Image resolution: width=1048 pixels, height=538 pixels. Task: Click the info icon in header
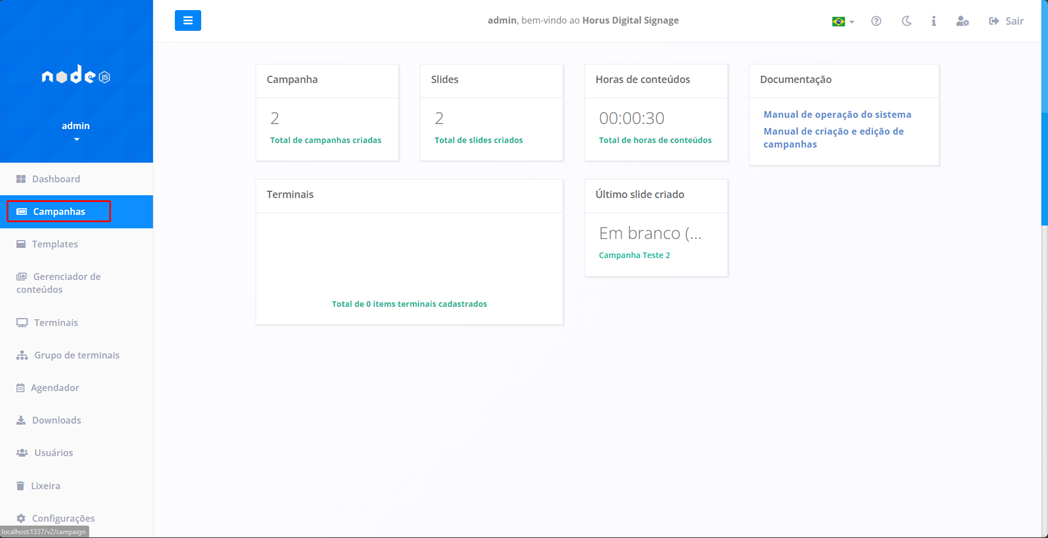click(934, 21)
